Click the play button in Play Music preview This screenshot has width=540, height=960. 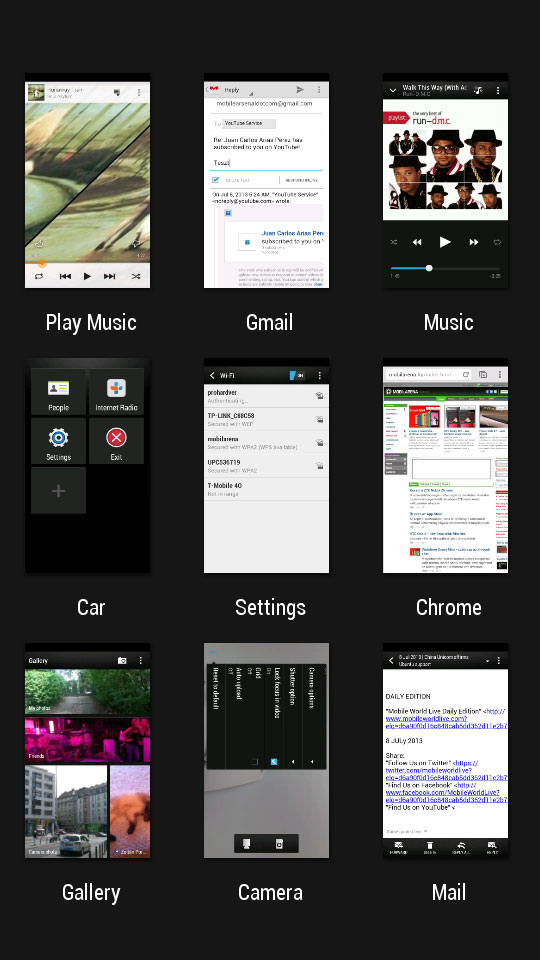tap(87, 277)
